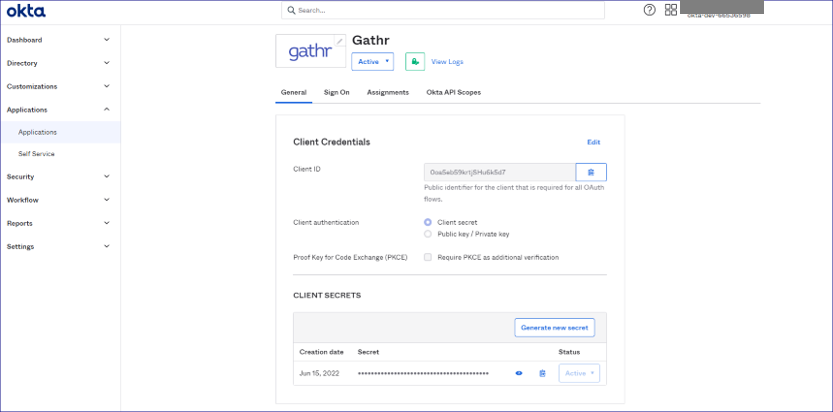Open the Active status dropdown for the app
This screenshot has height=412, width=833.
[374, 62]
